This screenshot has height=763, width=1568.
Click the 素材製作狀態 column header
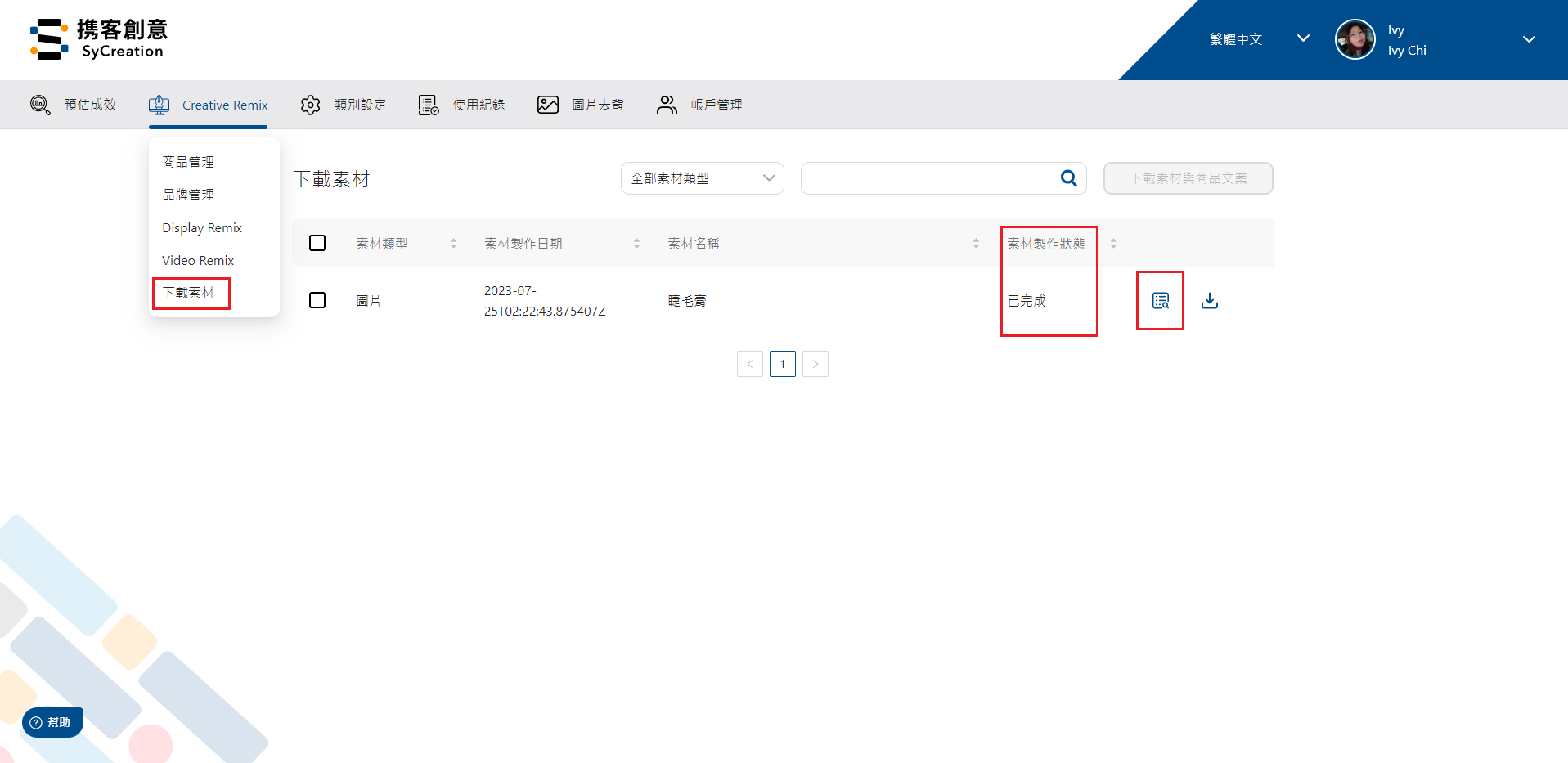tap(1046, 244)
